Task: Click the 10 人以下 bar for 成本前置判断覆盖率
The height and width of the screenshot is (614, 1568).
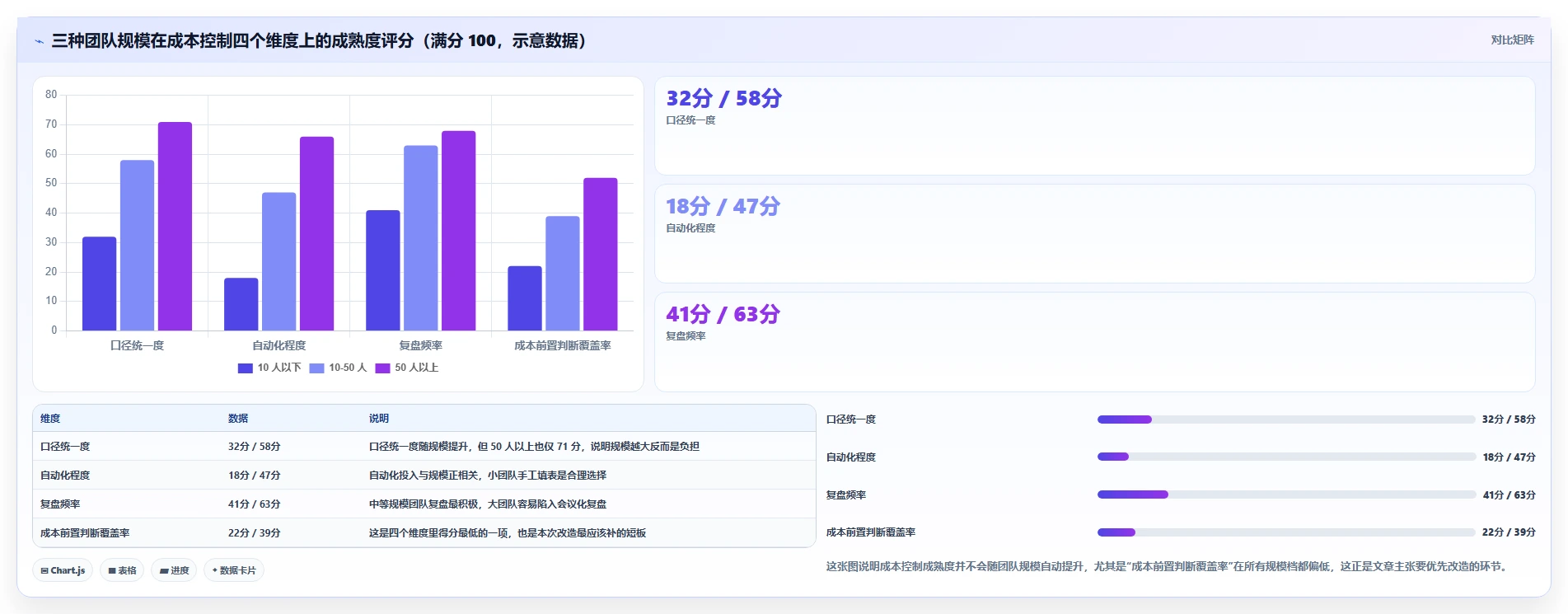Action: [x=525, y=298]
